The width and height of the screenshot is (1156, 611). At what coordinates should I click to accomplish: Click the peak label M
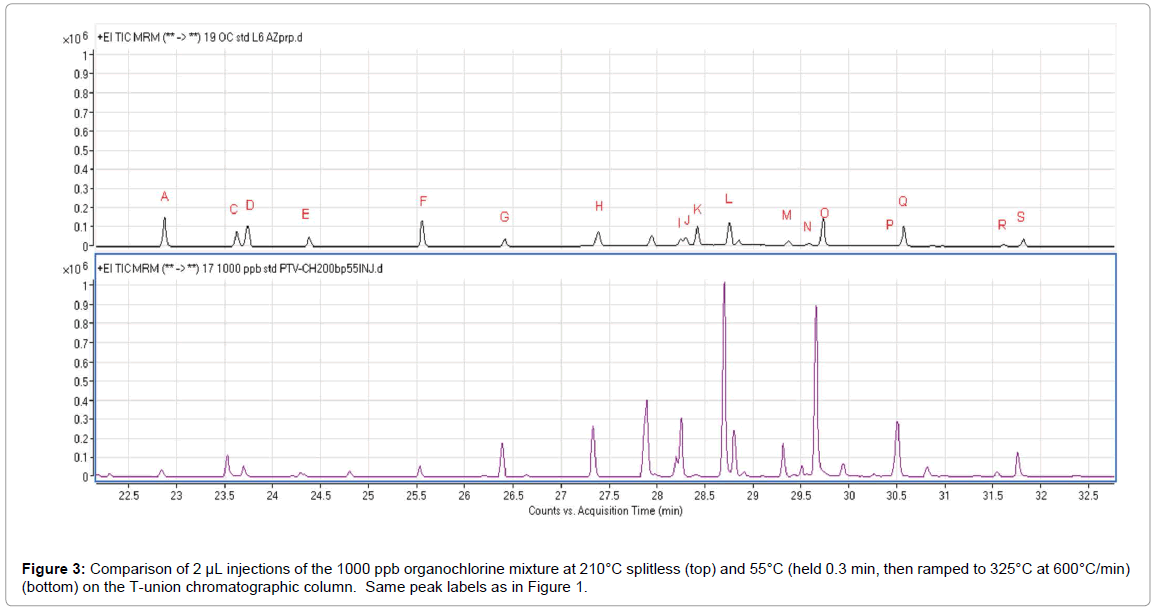click(x=786, y=215)
